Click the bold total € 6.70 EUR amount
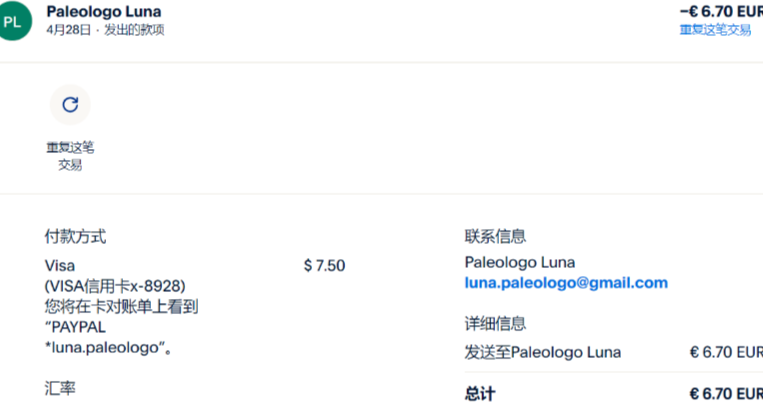Viewport: 763px width, 406px height. [725, 393]
